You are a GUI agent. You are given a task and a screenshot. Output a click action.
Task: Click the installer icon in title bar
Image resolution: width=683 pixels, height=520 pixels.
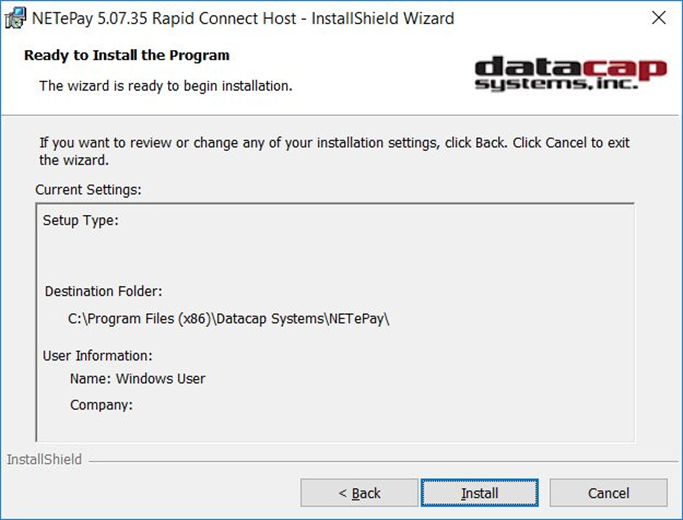pyautogui.click(x=15, y=18)
